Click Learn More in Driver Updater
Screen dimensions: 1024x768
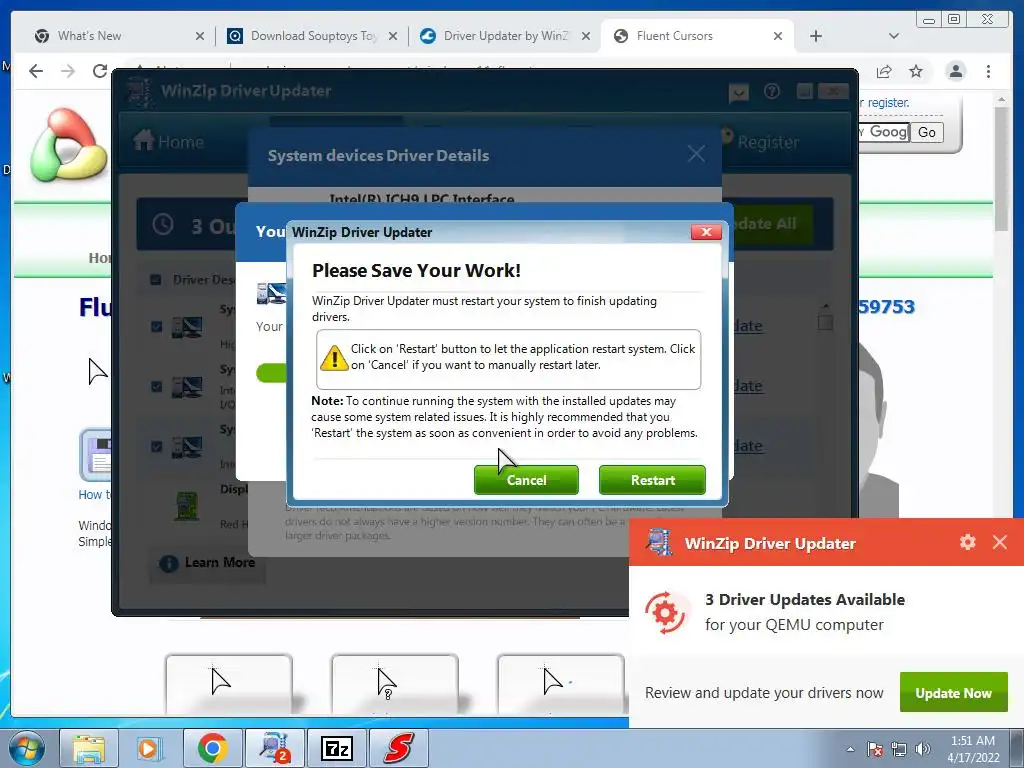pyautogui.click(x=208, y=562)
